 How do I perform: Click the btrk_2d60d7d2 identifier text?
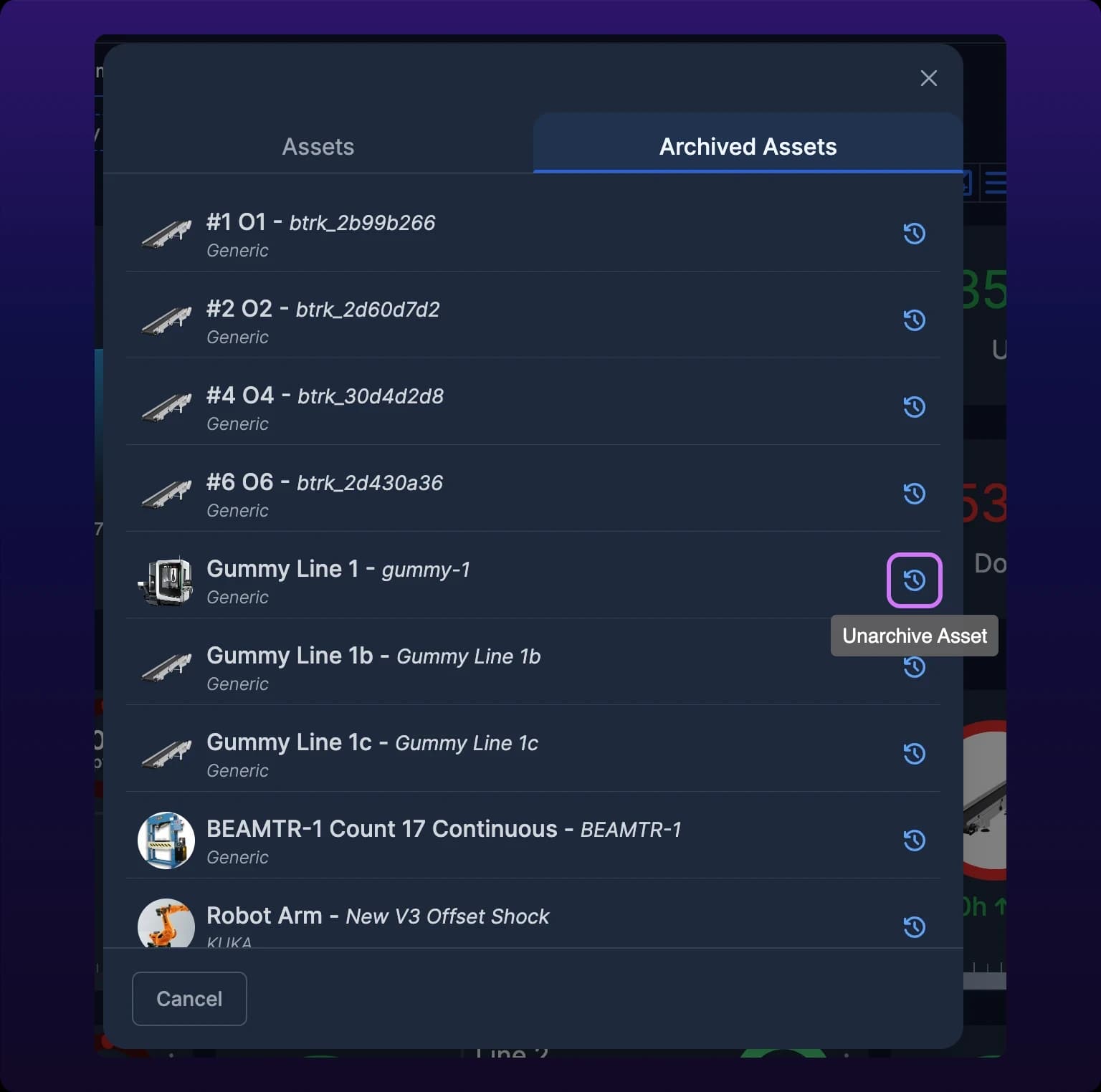368,310
